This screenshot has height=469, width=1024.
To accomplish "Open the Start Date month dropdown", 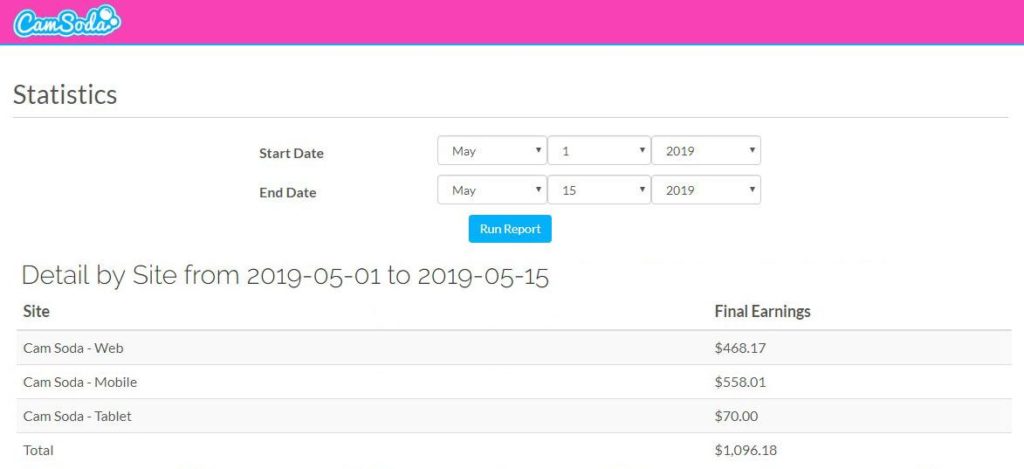I will tap(492, 150).
